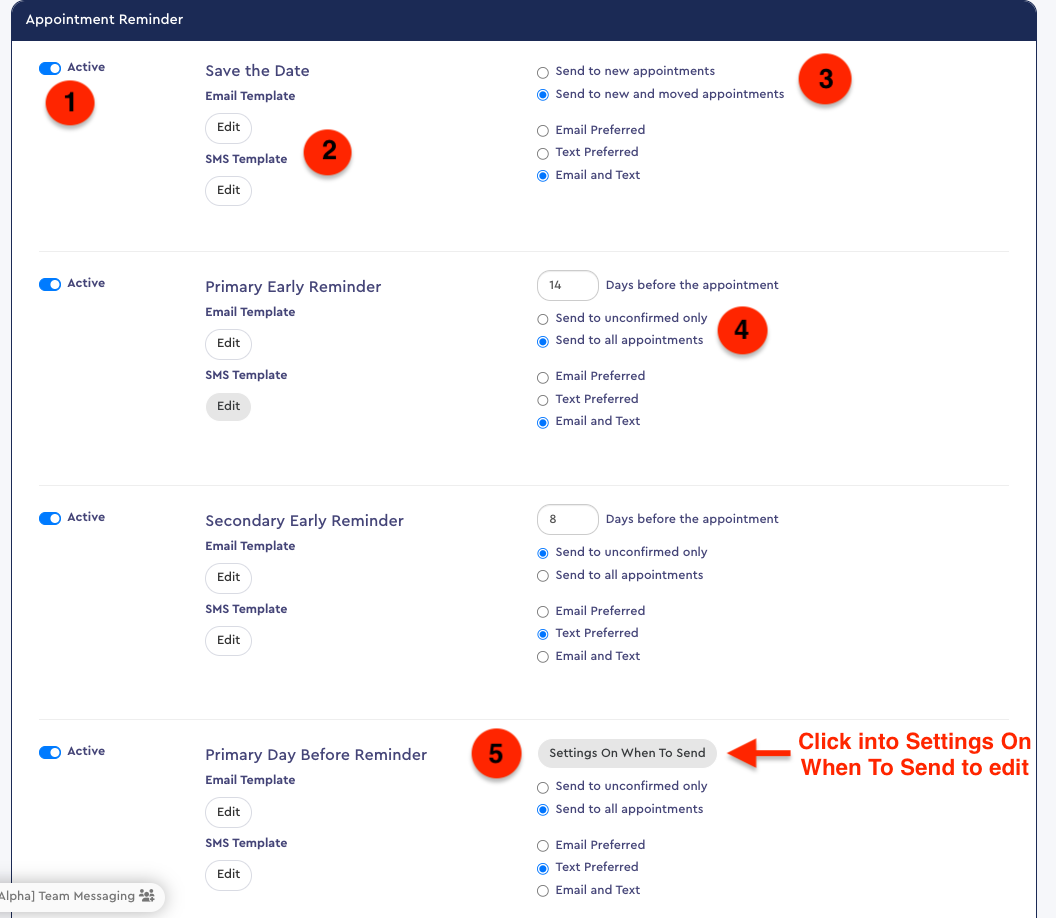Edit the Save the Date SMS template
Screen dimensions: 1056x918
click(228, 190)
